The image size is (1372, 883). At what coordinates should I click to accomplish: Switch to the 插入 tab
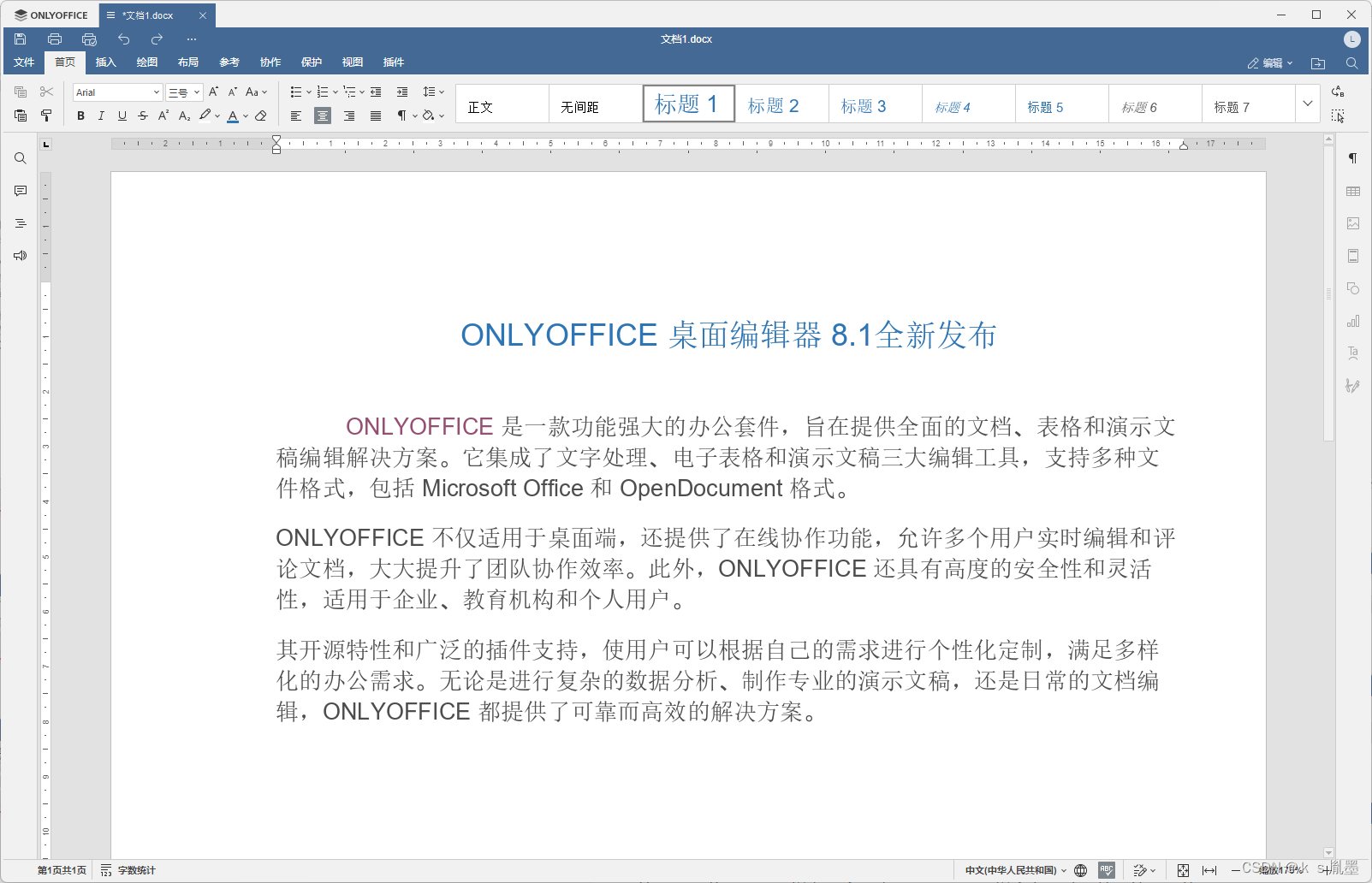pos(106,62)
